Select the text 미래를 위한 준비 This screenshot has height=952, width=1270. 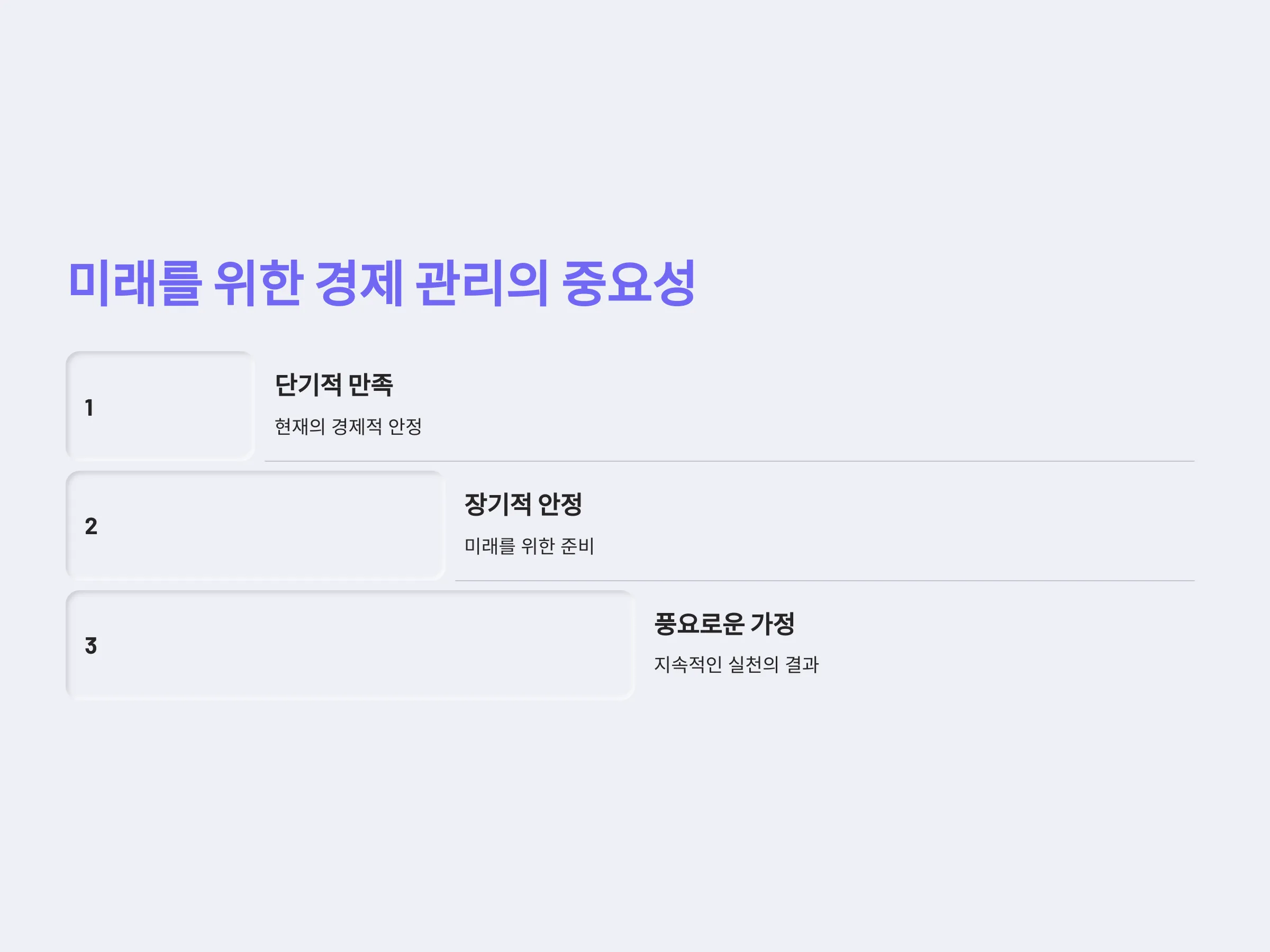click(x=529, y=546)
